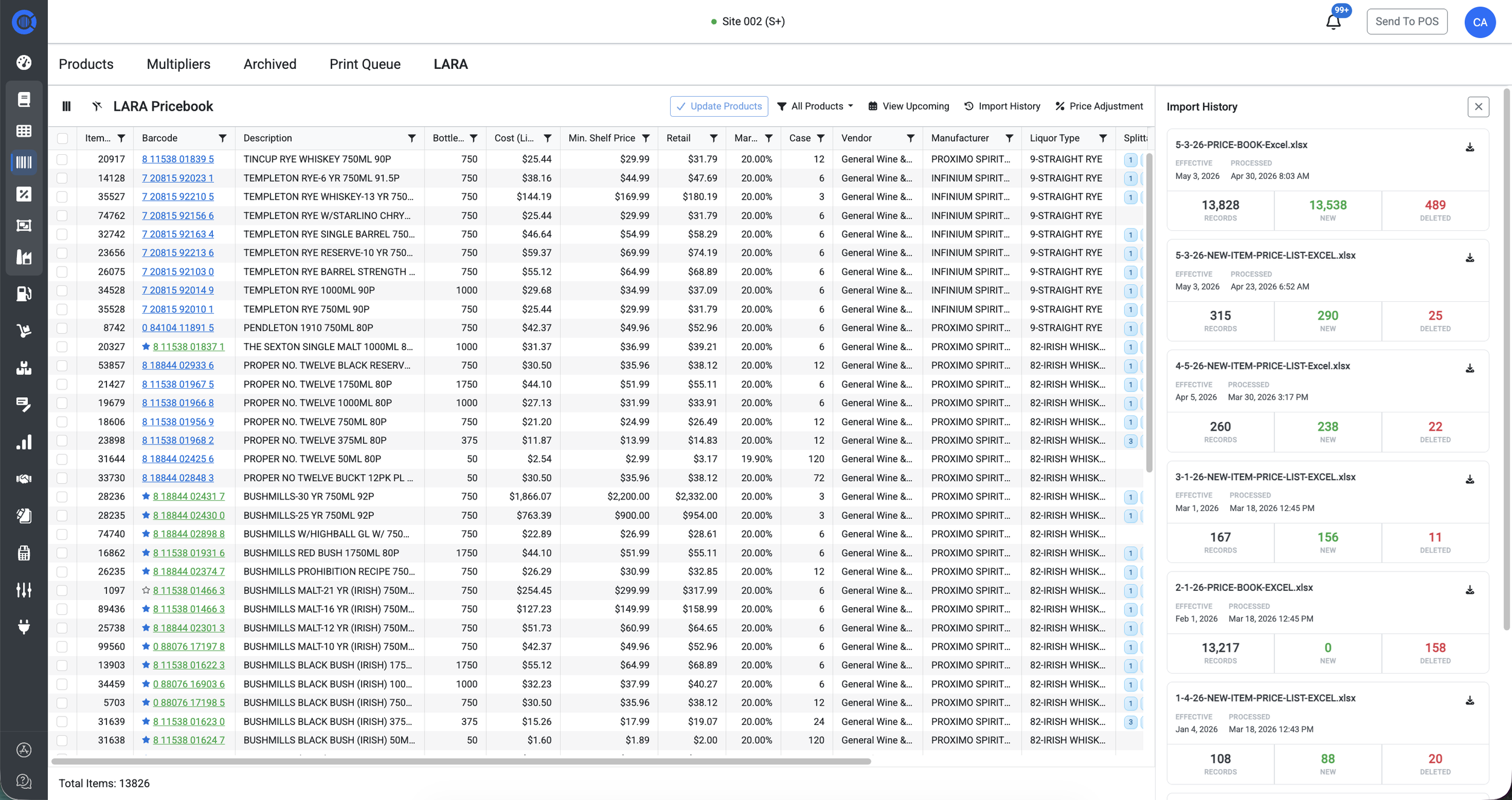Expand the All Products filter dropdown

(x=815, y=106)
